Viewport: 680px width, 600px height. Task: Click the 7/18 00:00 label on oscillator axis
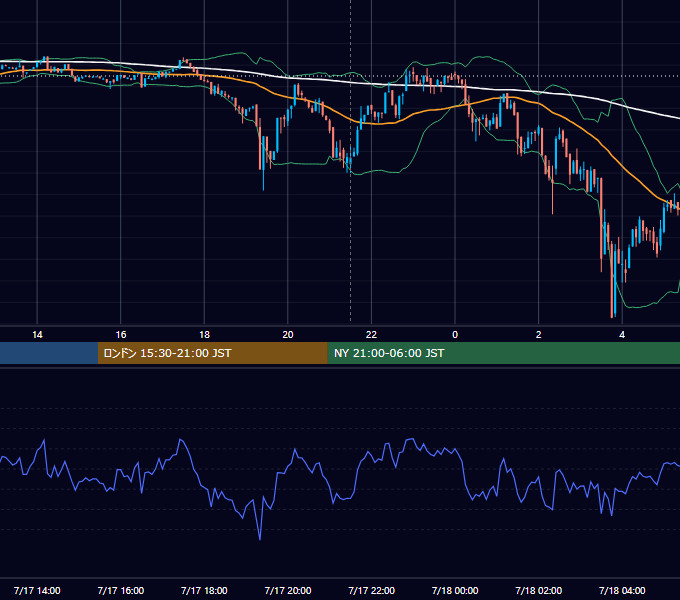tap(455, 590)
